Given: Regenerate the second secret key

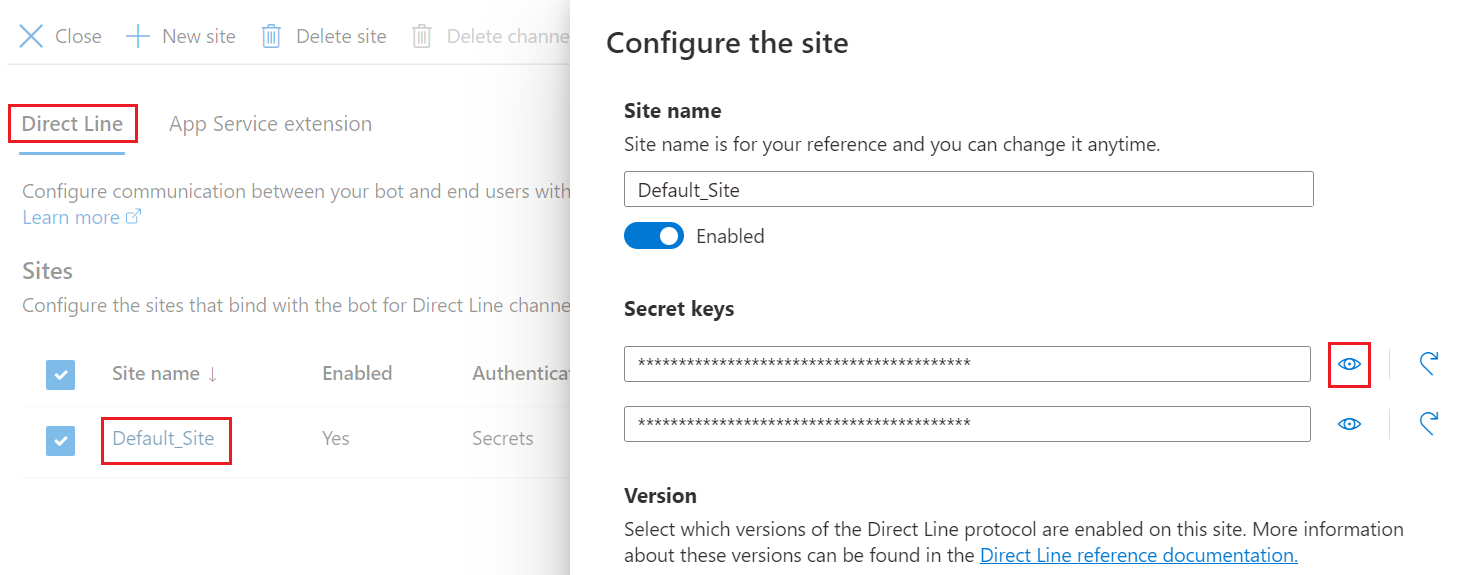Looking at the screenshot, I should [1428, 424].
